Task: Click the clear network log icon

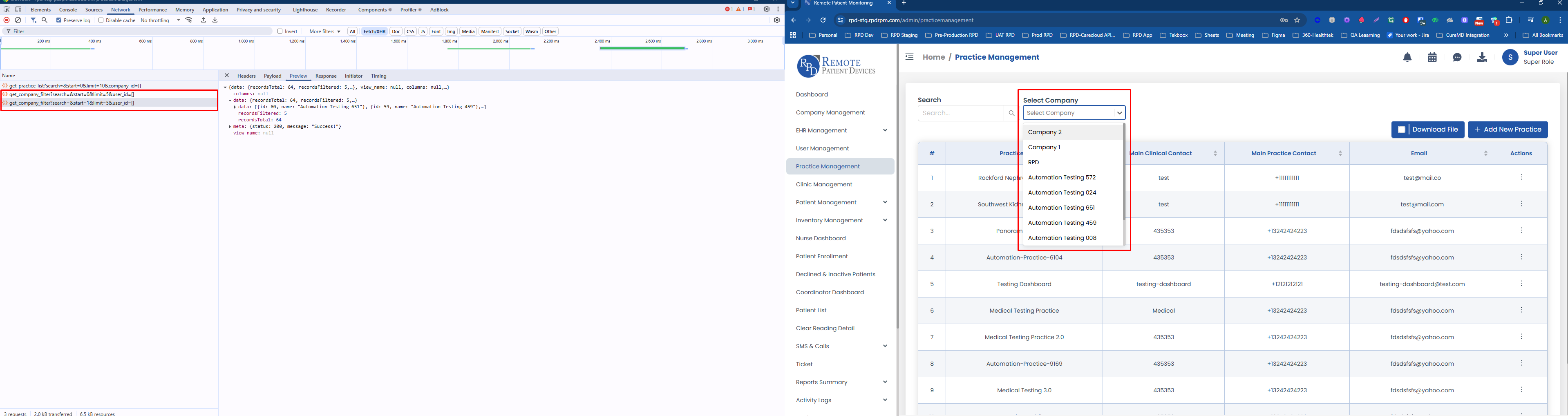Action: pyautogui.click(x=18, y=20)
